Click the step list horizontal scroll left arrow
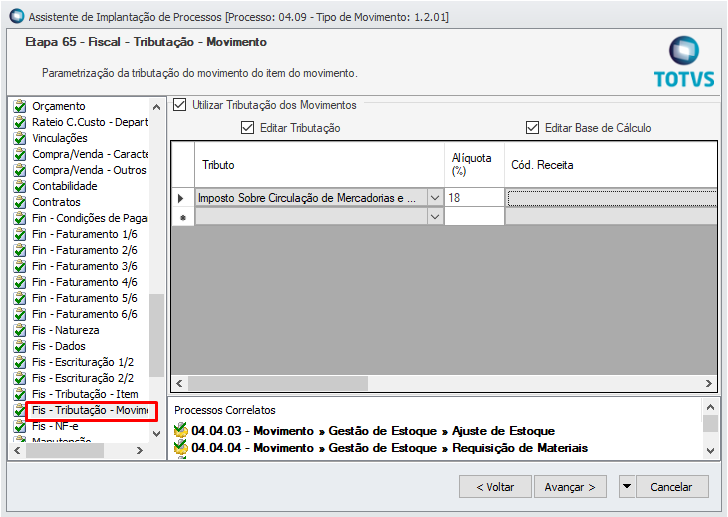Screen dimensions: 728x517 click(18, 450)
